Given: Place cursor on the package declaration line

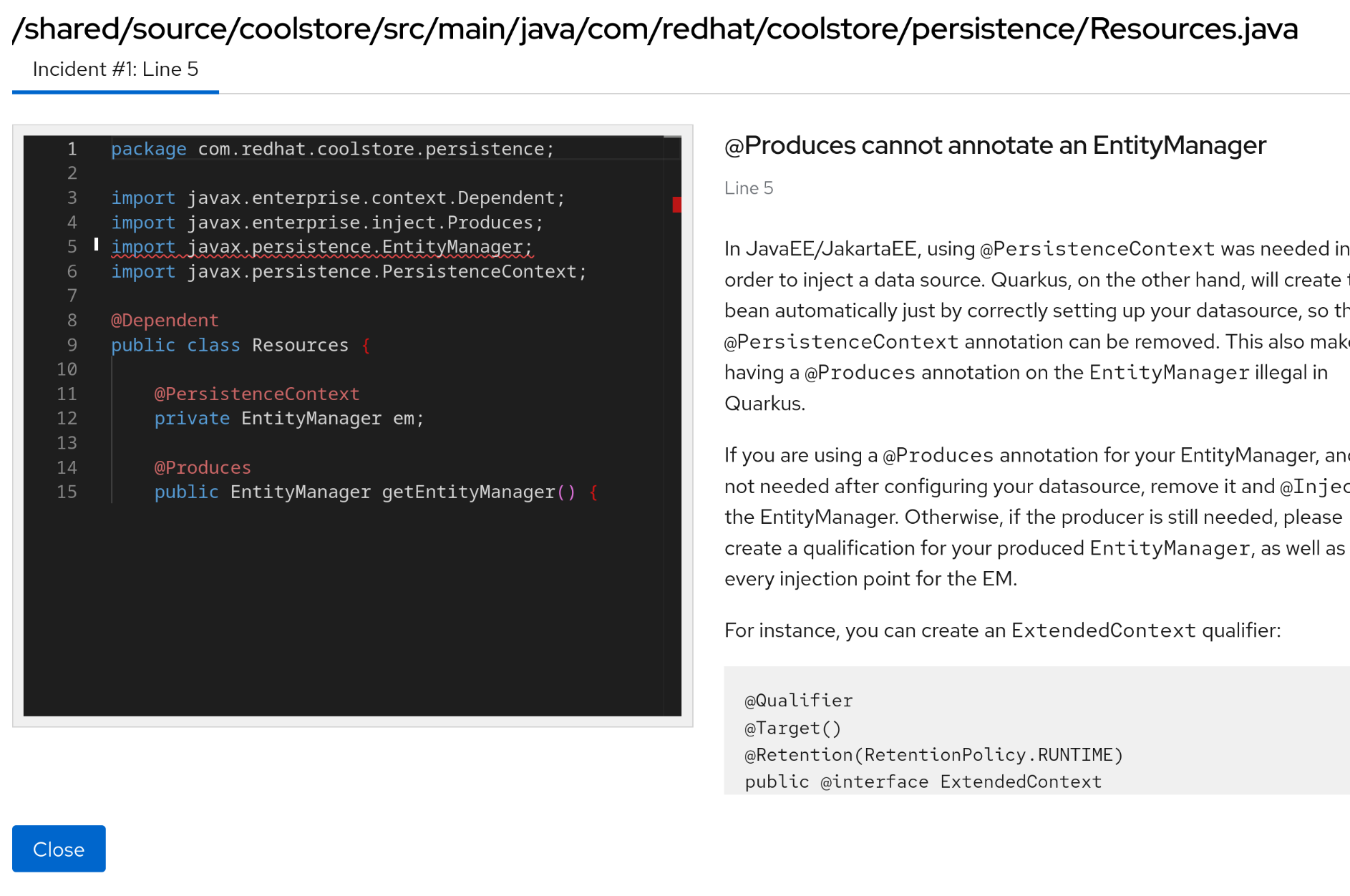Looking at the screenshot, I should coord(332,149).
